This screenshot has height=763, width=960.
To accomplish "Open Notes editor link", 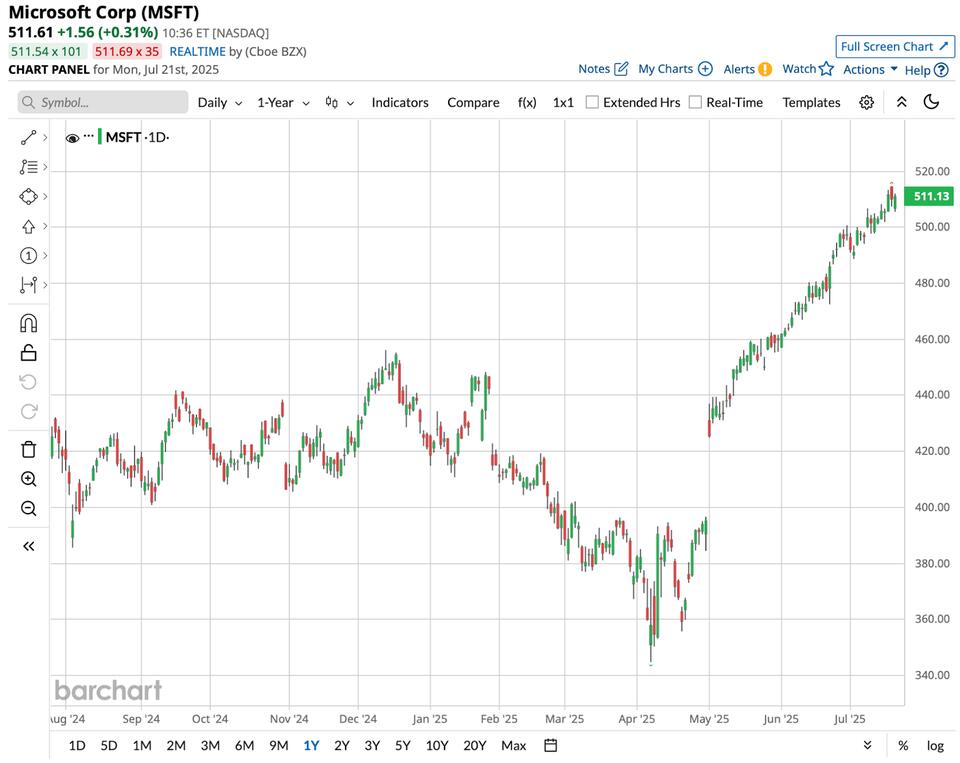I will point(603,69).
